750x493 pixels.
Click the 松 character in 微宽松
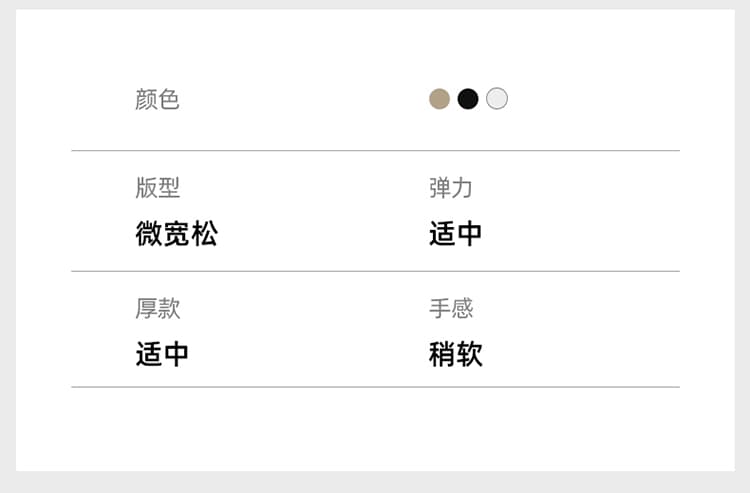tap(205, 233)
